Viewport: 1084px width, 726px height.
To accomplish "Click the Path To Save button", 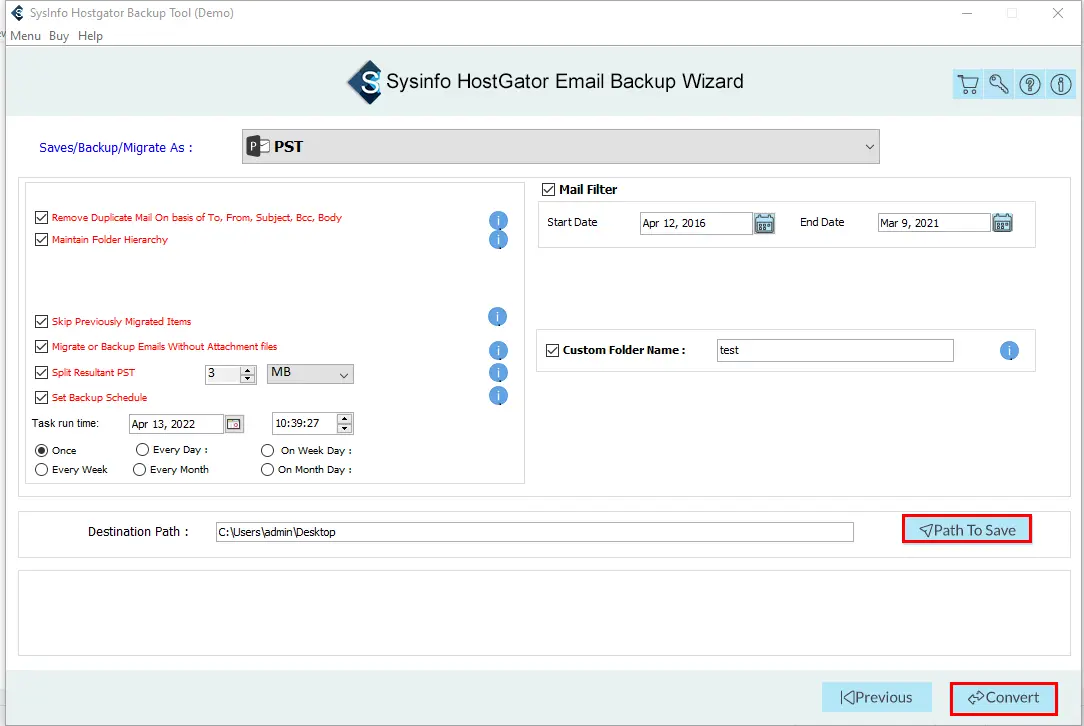I will pos(966,530).
